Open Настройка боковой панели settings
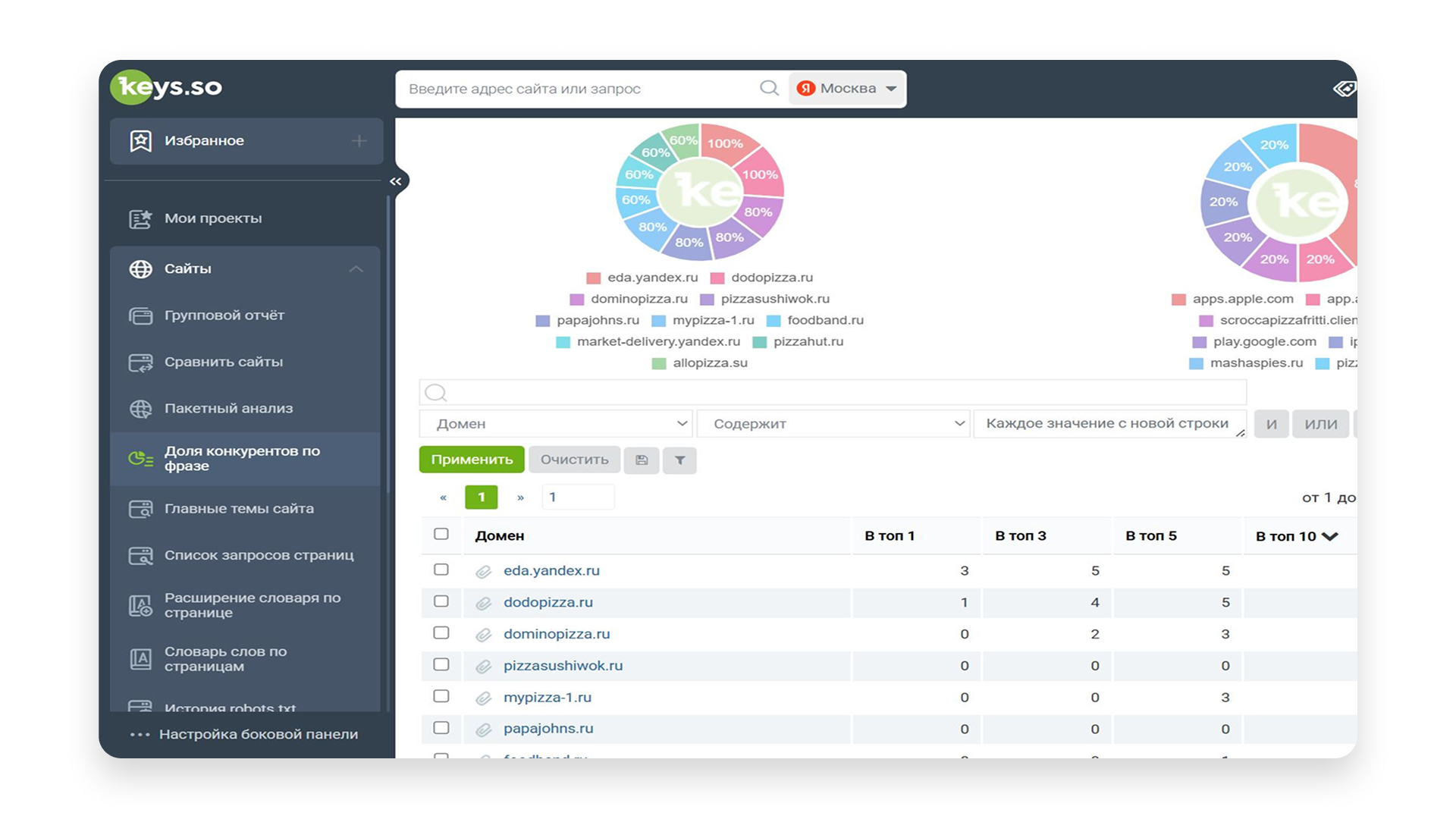Image resolution: width=1456 pixels, height=819 pixels. pyautogui.click(x=245, y=734)
